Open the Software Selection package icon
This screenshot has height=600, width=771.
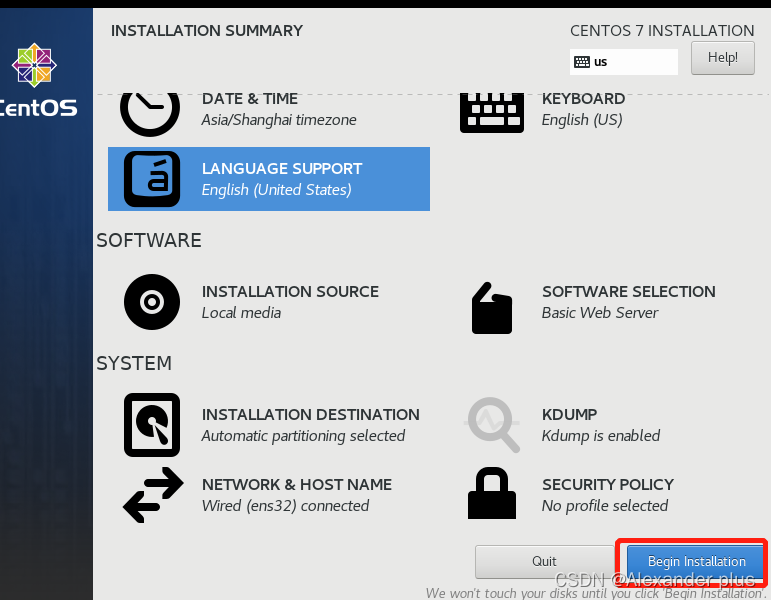492,308
